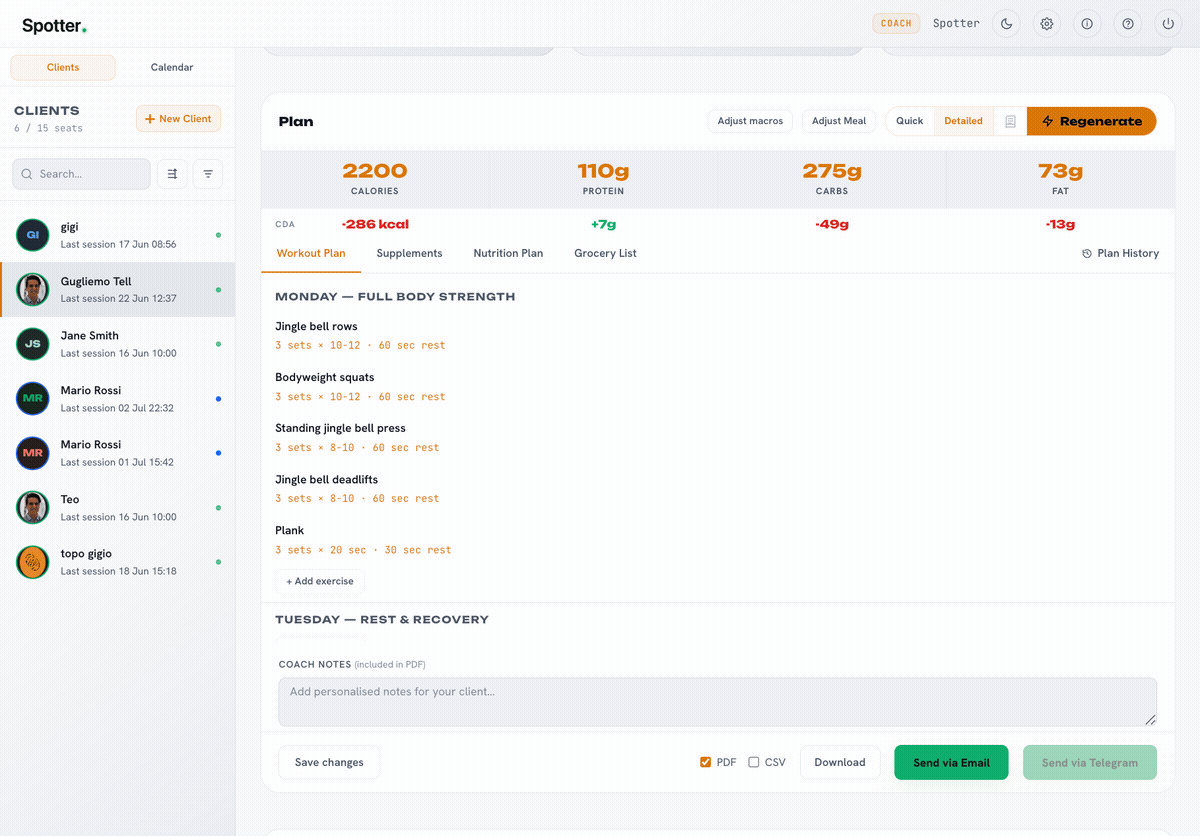The width and height of the screenshot is (1200, 836).
Task: Switch to Quick plan mode
Action: (x=910, y=121)
